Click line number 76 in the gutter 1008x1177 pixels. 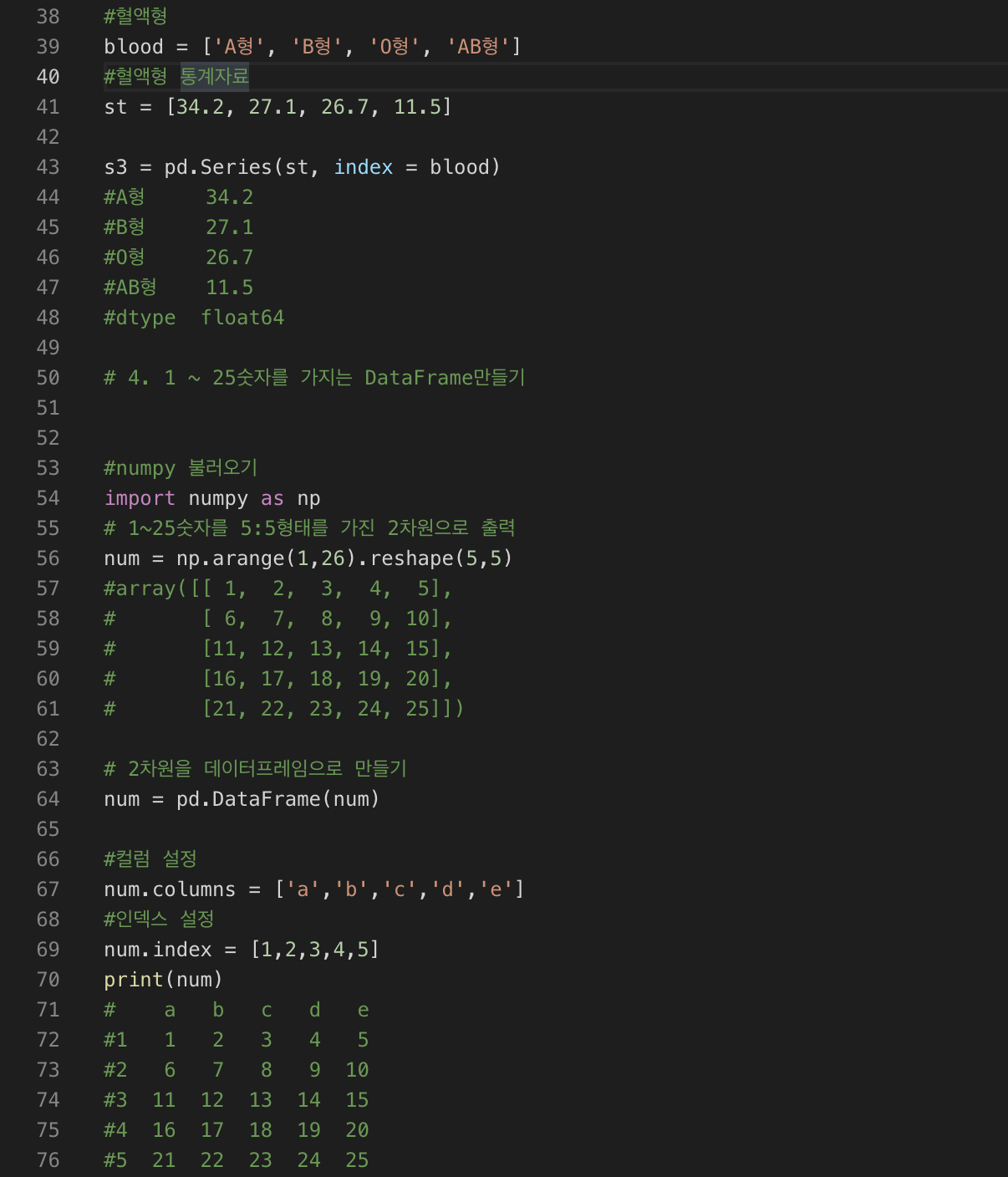coord(48,1160)
